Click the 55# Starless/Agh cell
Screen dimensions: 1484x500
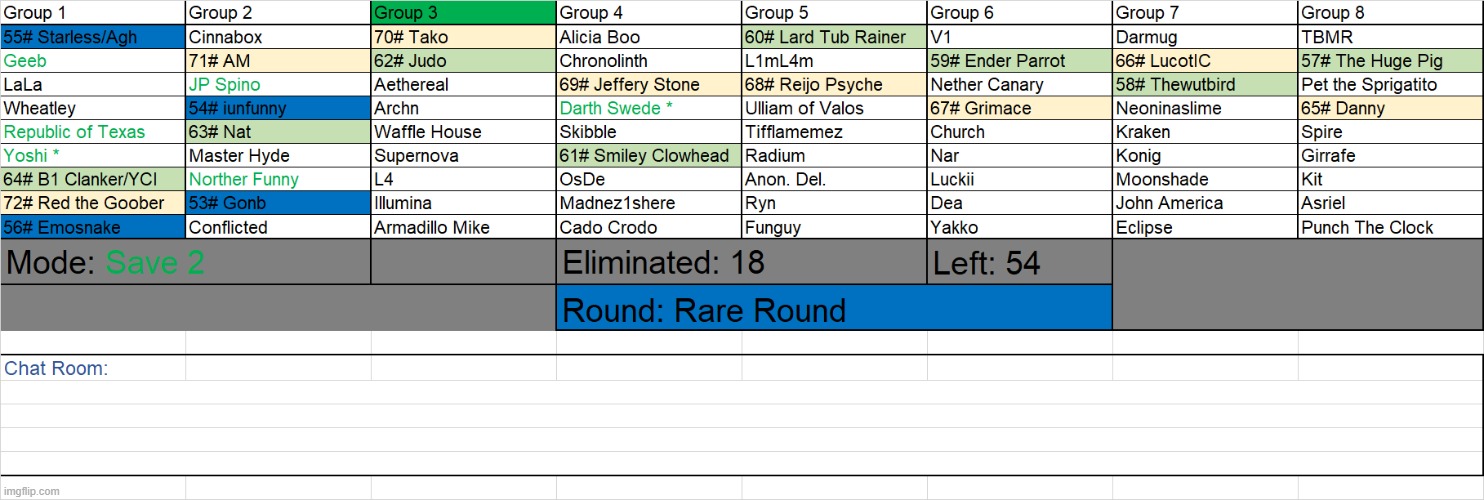pos(92,37)
